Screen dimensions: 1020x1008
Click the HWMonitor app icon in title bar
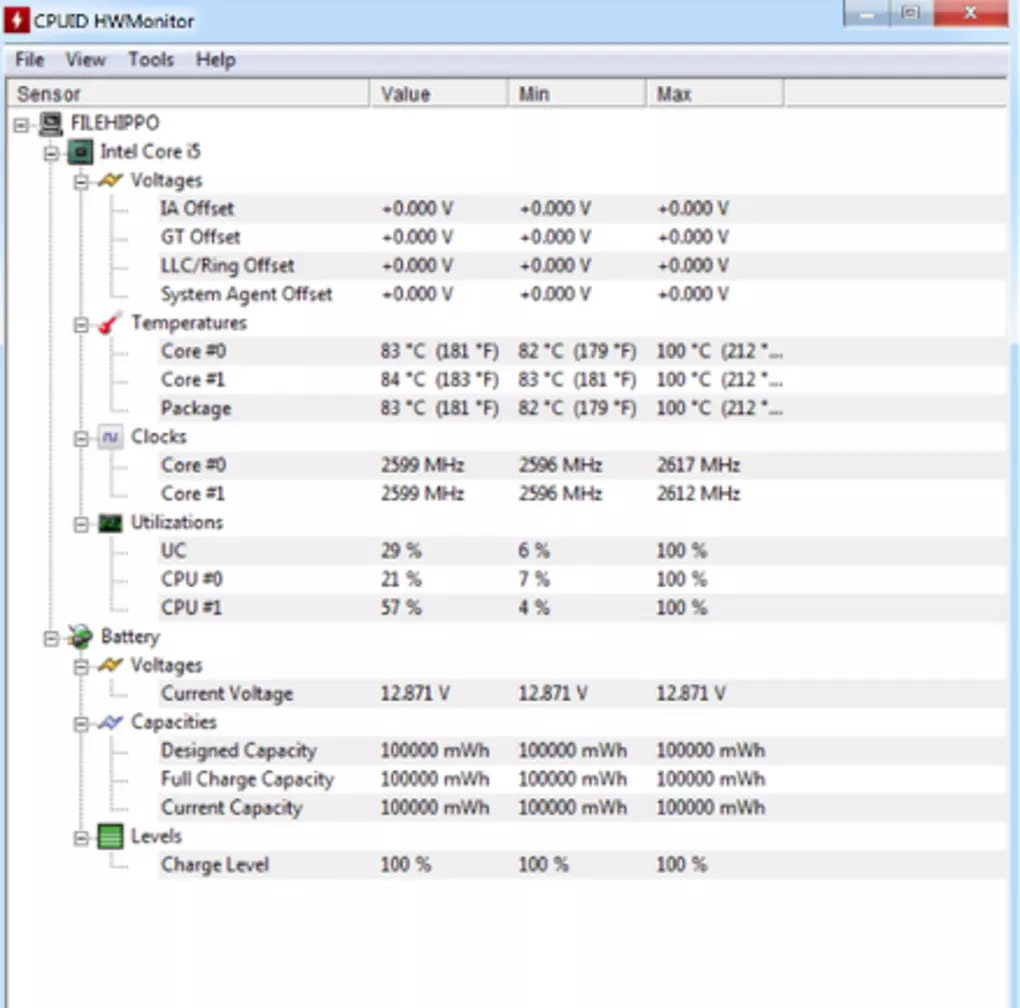17,20
